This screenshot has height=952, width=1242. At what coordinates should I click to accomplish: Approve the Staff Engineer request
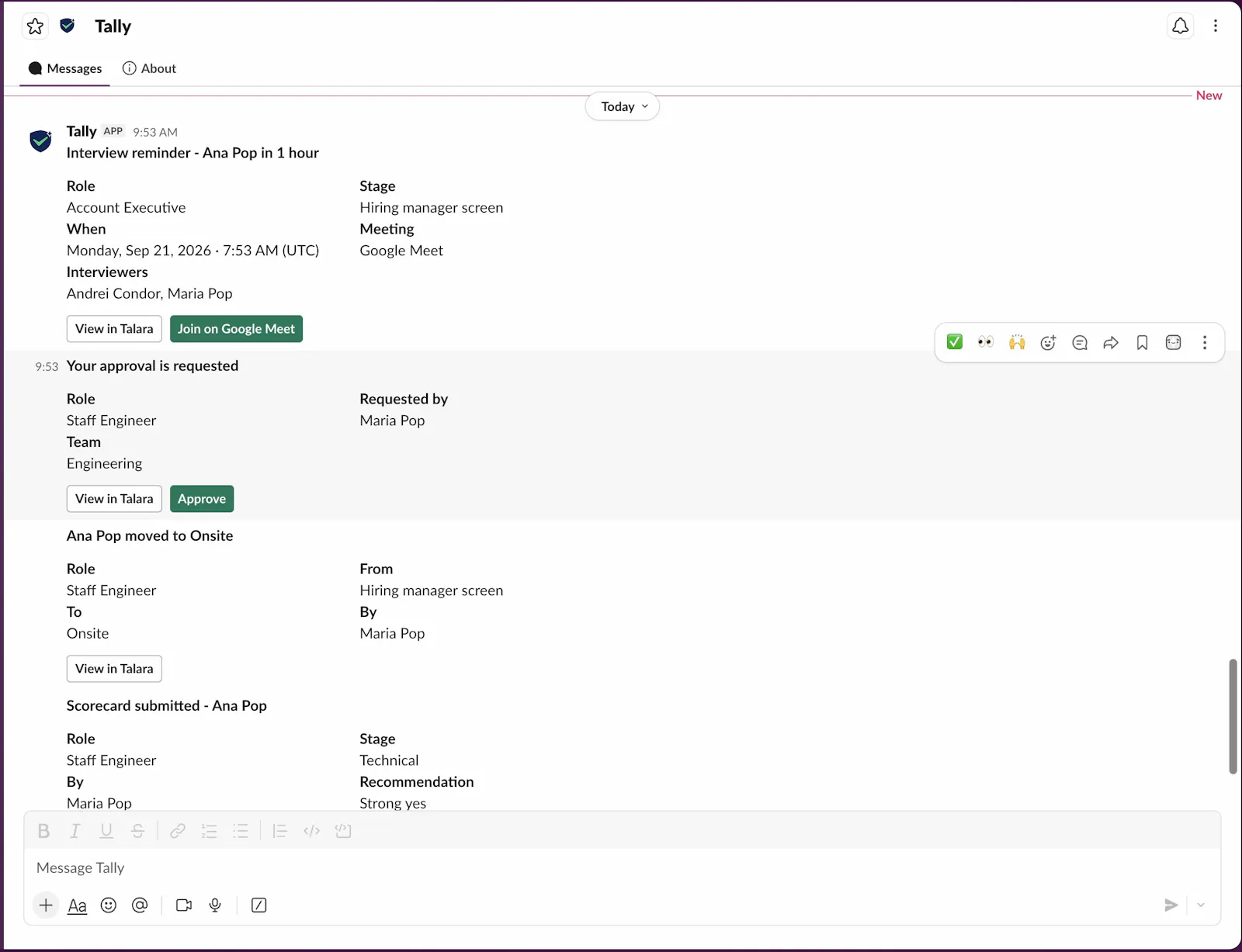click(x=202, y=499)
